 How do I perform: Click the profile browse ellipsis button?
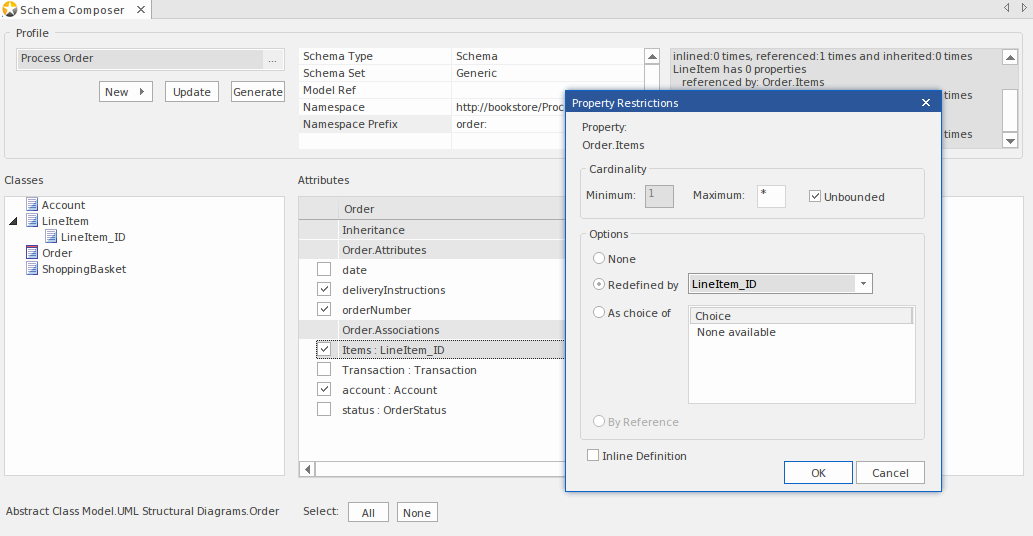[x=272, y=59]
